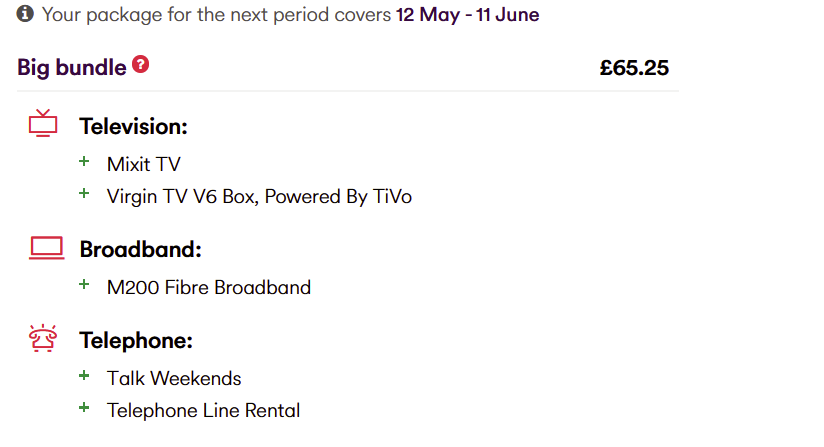Click the 12 May - 11 June date range
The height and width of the screenshot is (447, 824).
(467, 15)
